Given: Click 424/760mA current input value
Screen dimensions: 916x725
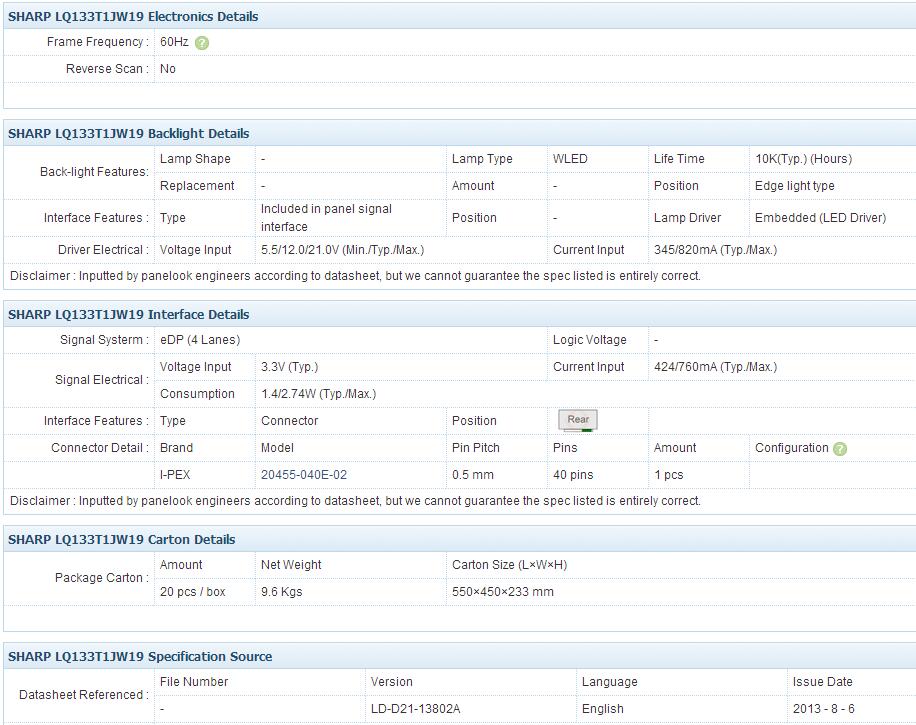Looking at the screenshot, I should click(716, 367).
